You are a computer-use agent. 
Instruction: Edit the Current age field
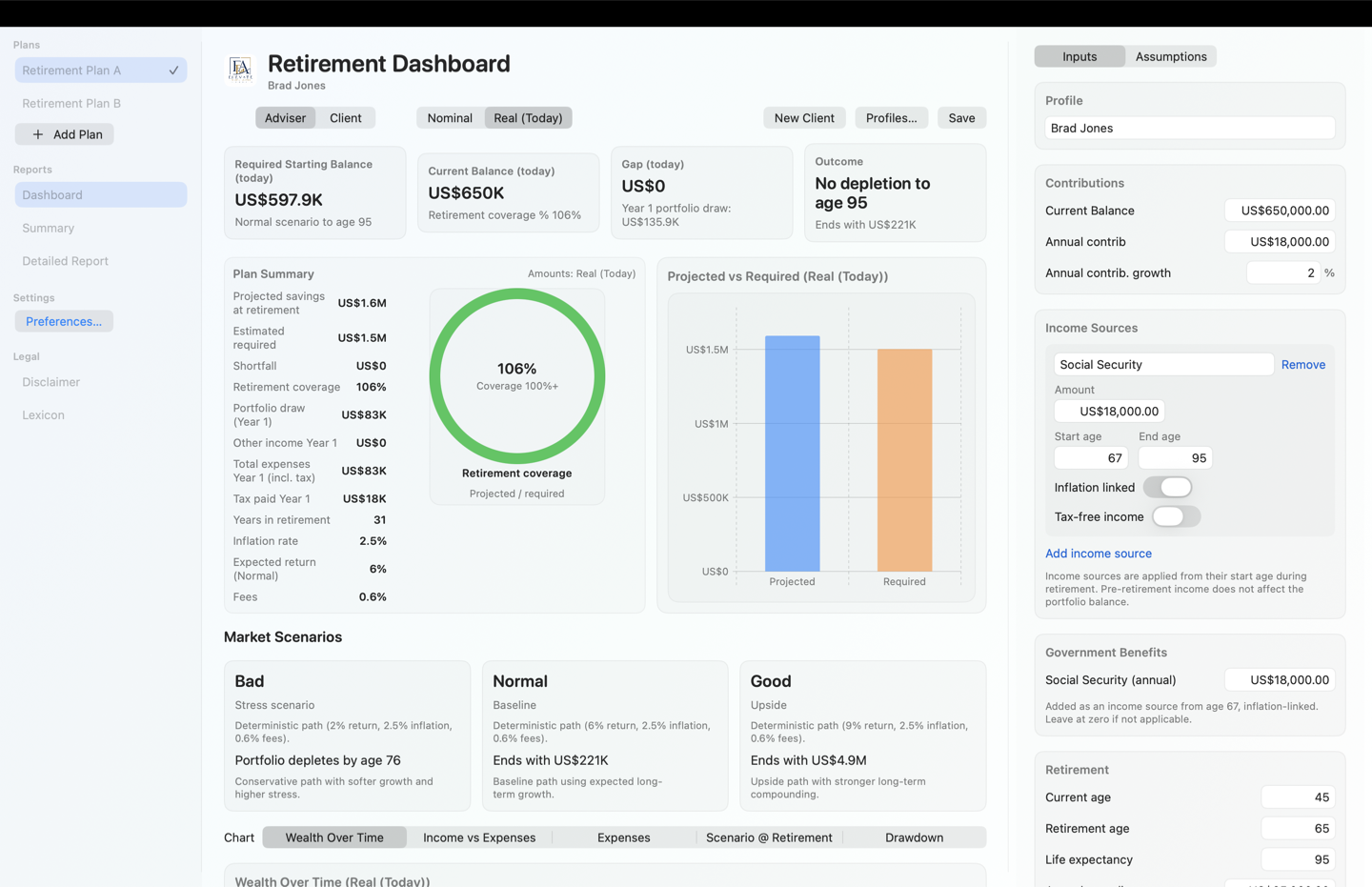[x=1298, y=797]
